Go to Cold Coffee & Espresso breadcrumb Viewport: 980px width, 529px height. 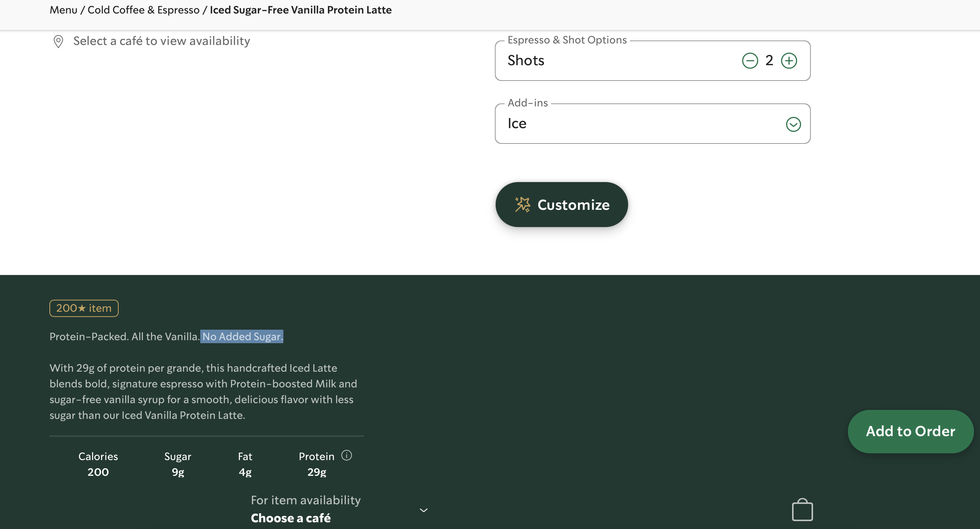pos(143,10)
